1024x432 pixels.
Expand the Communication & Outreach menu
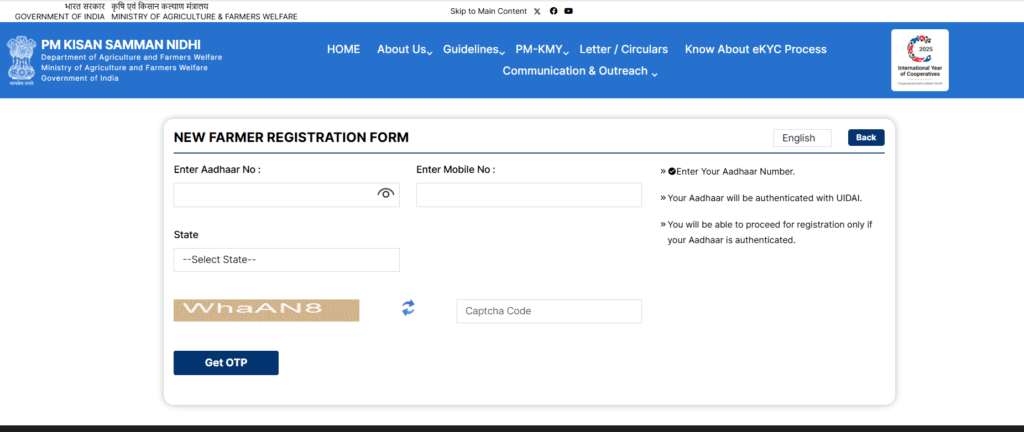(580, 71)
